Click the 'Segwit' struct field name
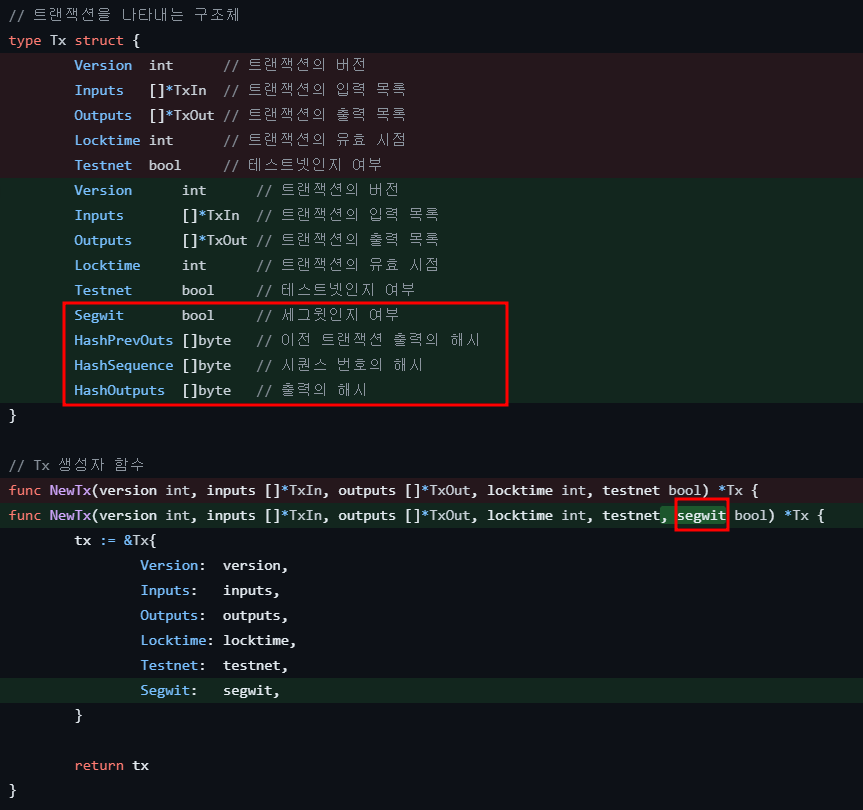 coord(99,315)
